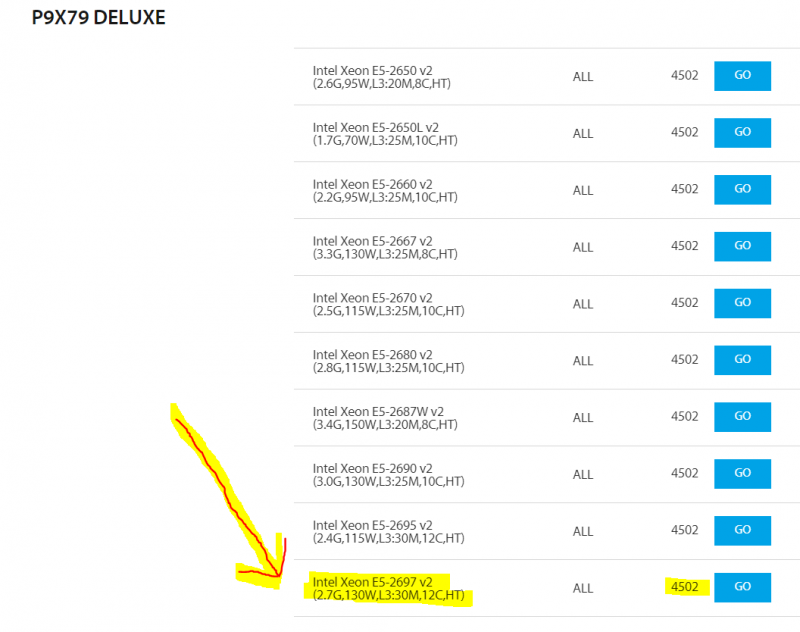Click BIOS 4502 in E5-2687W v2 row
The image size is (800, 632).
684,416
